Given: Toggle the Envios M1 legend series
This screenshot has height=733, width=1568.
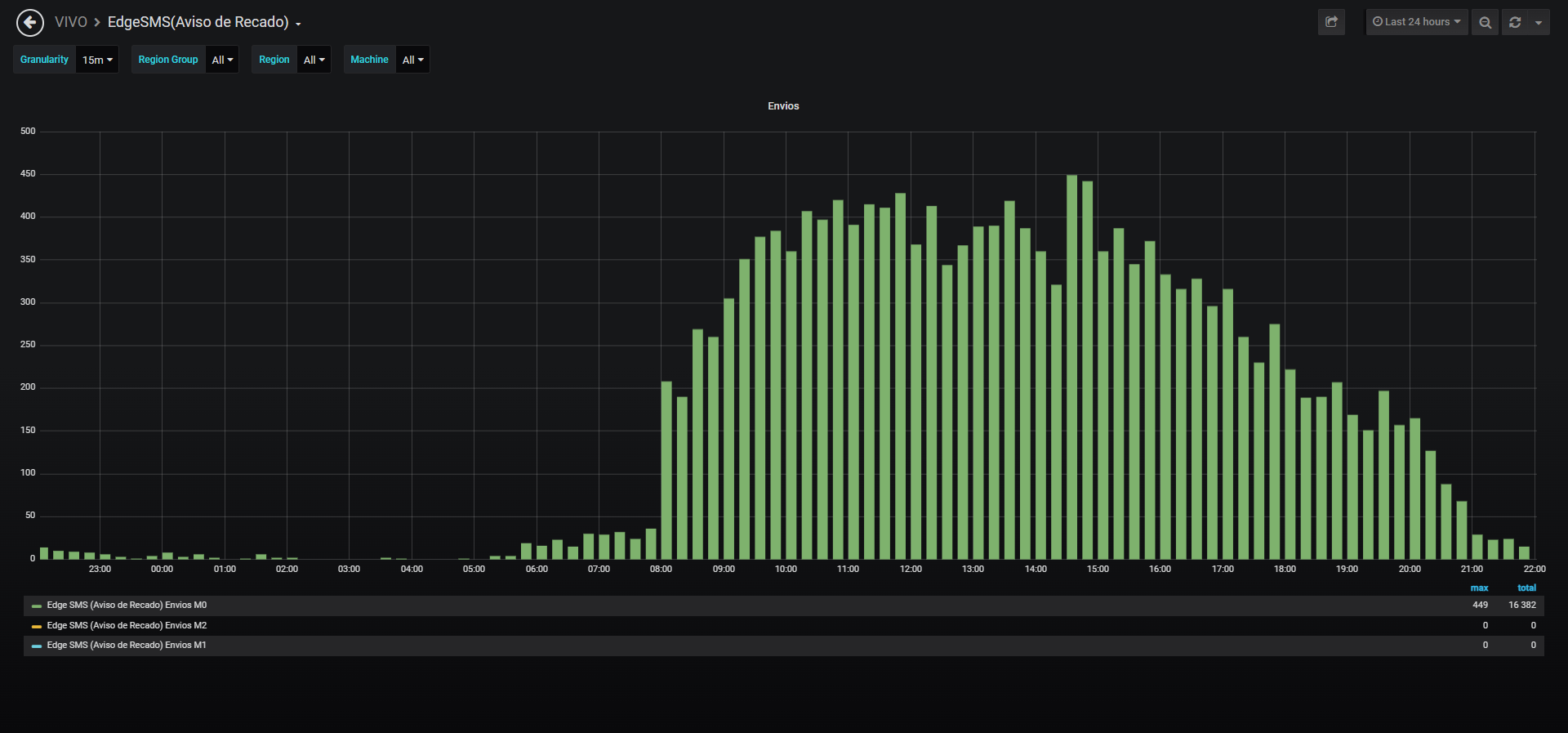Looking at the screenshot, I should 127,646.
